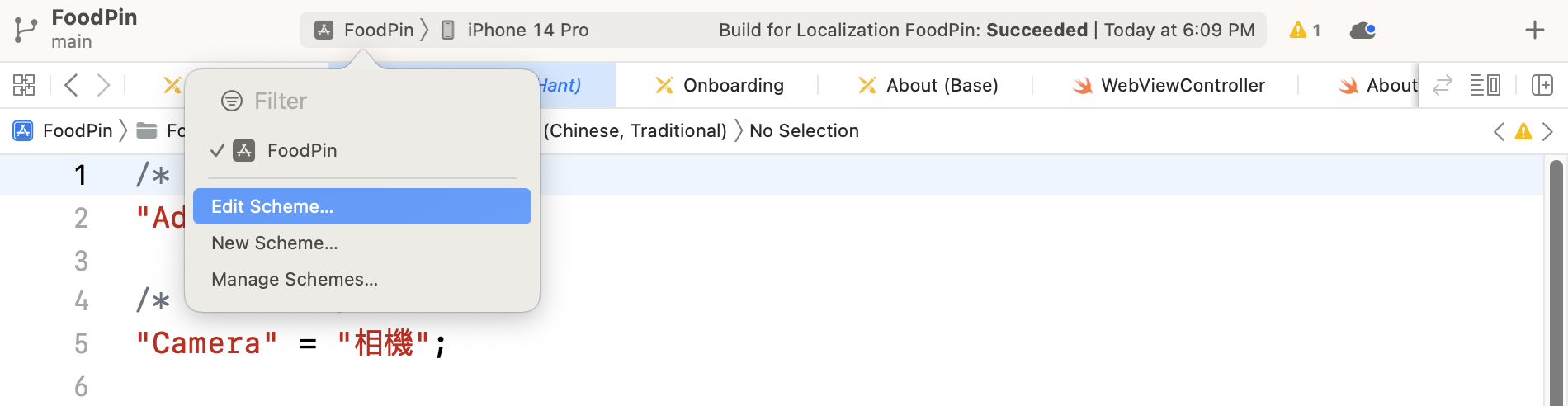Click the plus Library button

(x=1534, y=31)
